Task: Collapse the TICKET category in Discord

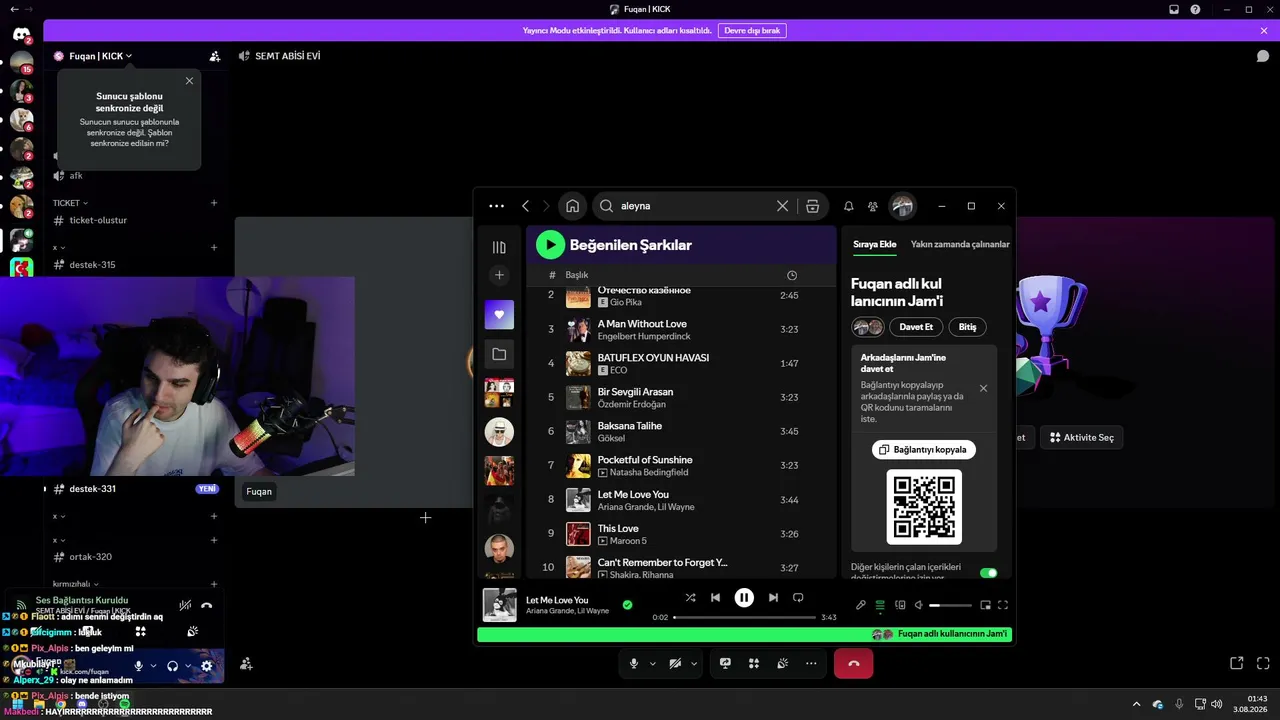Action: coord(70,203)
